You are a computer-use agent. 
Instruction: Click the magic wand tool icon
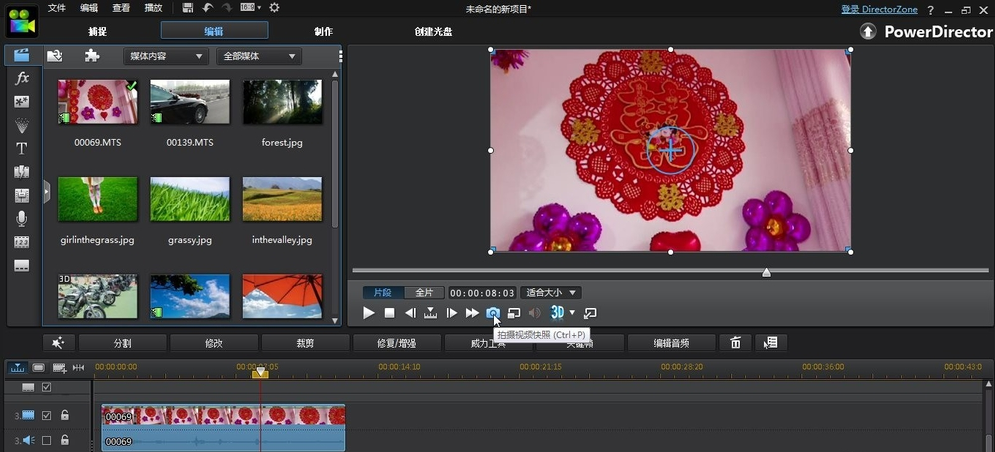(x=58, y=343)
